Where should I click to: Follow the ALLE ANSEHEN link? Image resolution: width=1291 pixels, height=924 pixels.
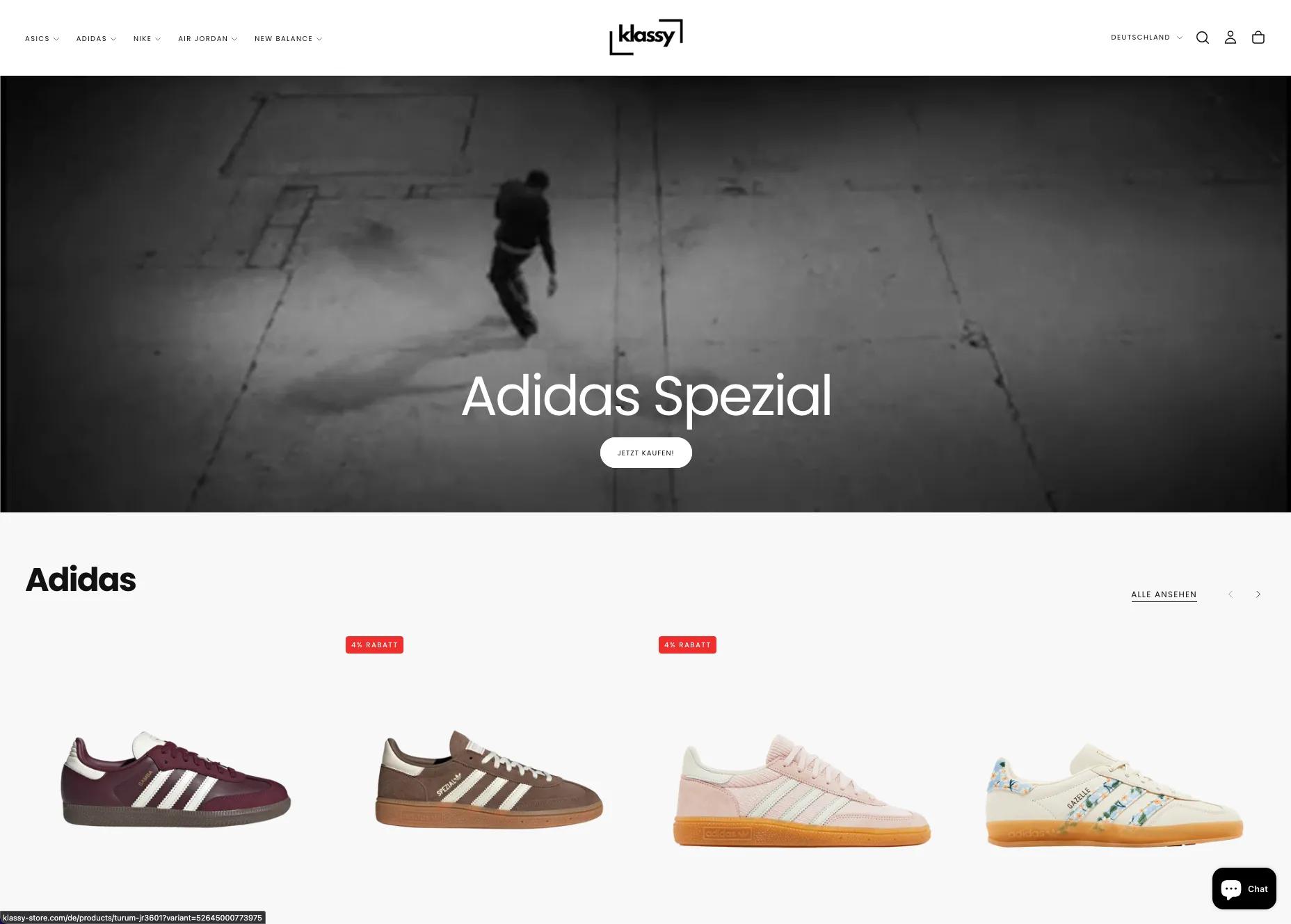coord(1164,595)
